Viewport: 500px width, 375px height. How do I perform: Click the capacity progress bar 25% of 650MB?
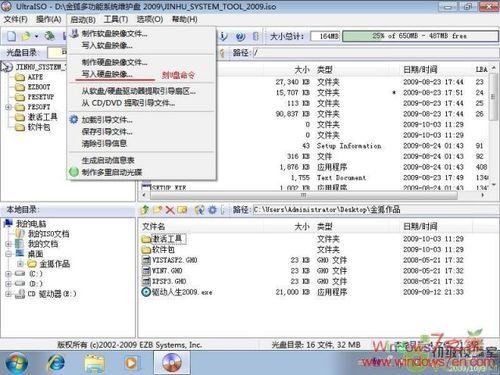(x=420, y=36)
